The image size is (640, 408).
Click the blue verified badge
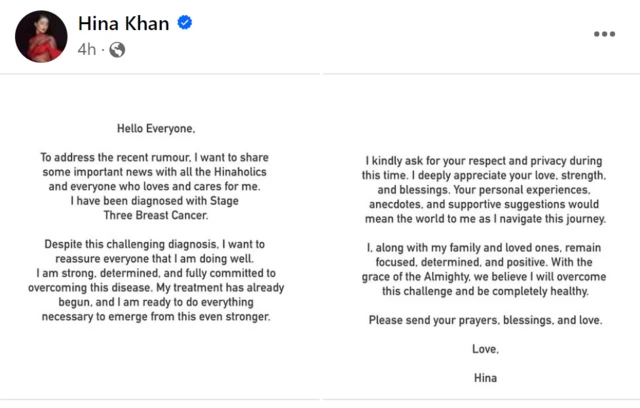pos(185,23)
